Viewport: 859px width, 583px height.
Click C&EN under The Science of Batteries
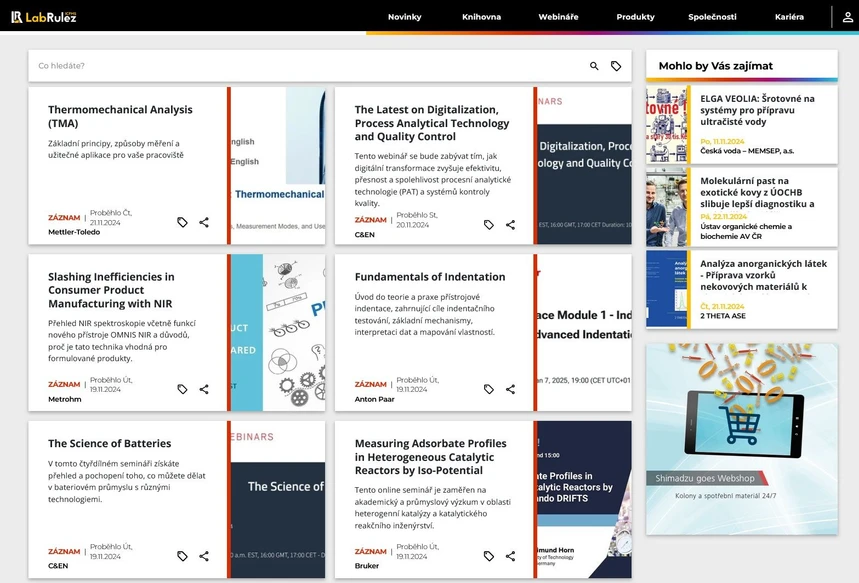58,566
